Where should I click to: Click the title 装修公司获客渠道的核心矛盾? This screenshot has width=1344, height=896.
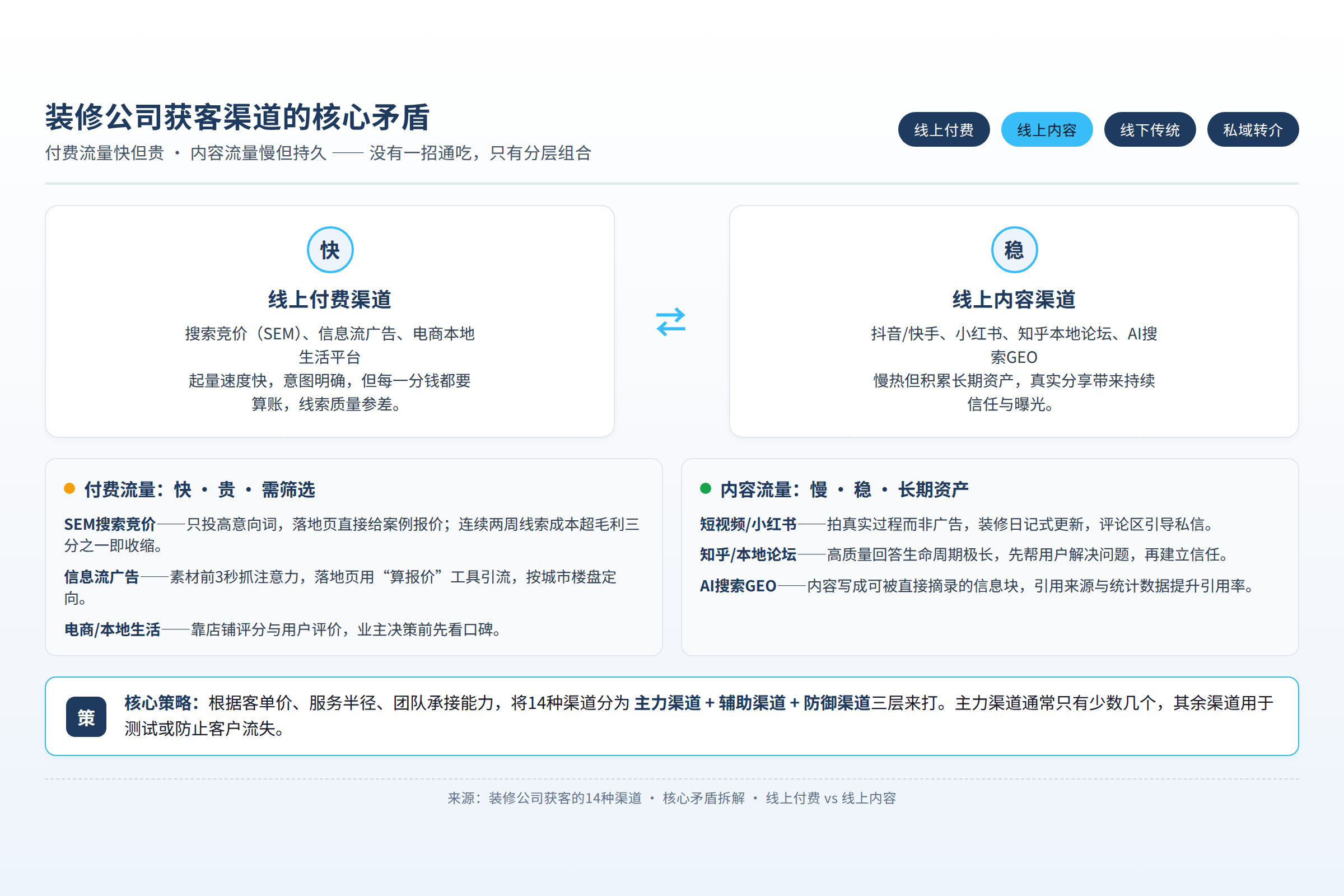[237, 117]
